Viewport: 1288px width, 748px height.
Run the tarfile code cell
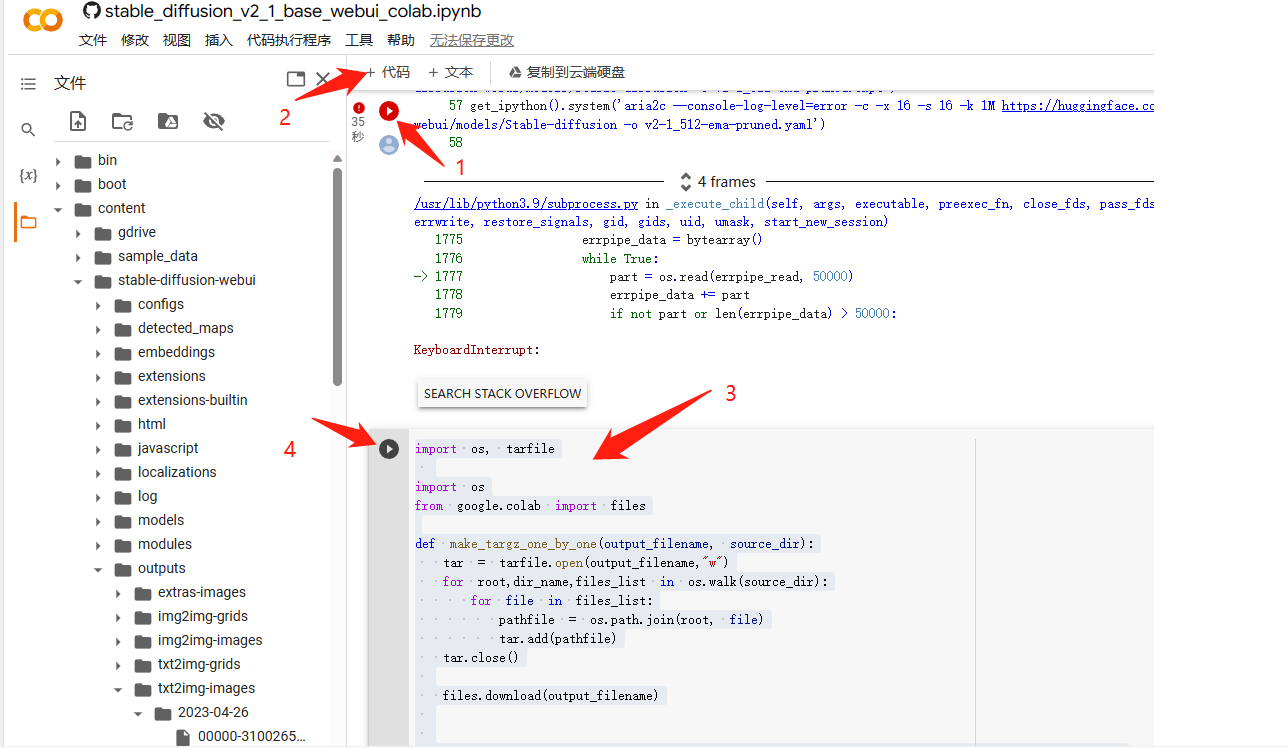point(389,449)
